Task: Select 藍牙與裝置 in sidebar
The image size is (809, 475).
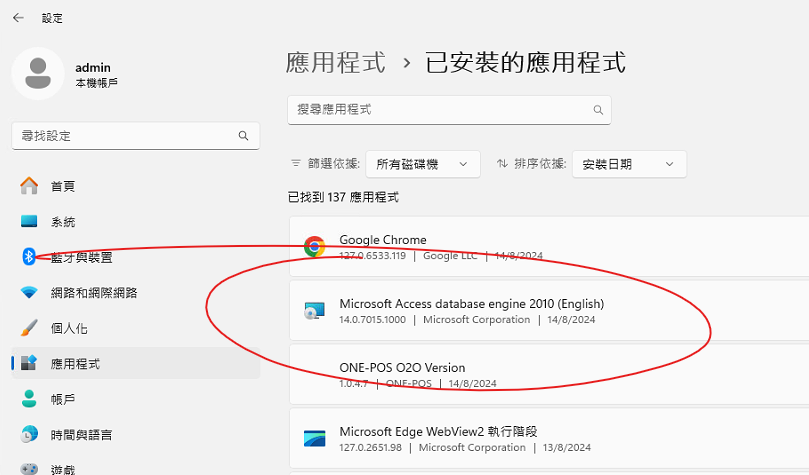Action: [x=136, y=257]
